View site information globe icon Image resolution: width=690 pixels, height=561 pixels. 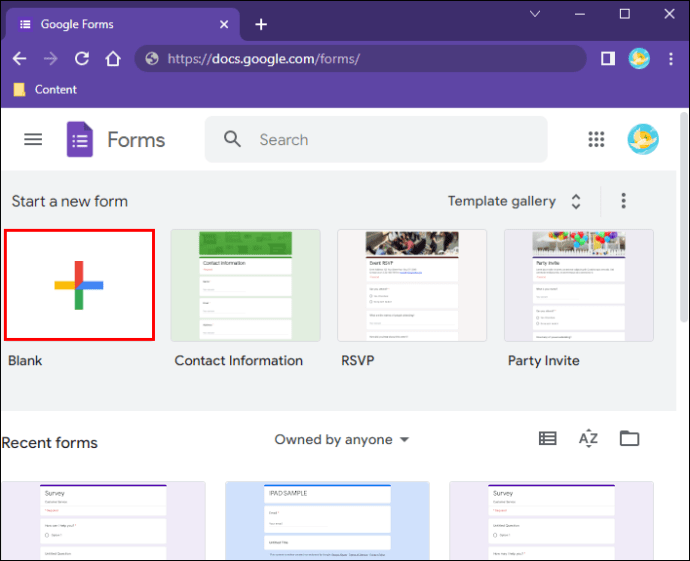152,59
